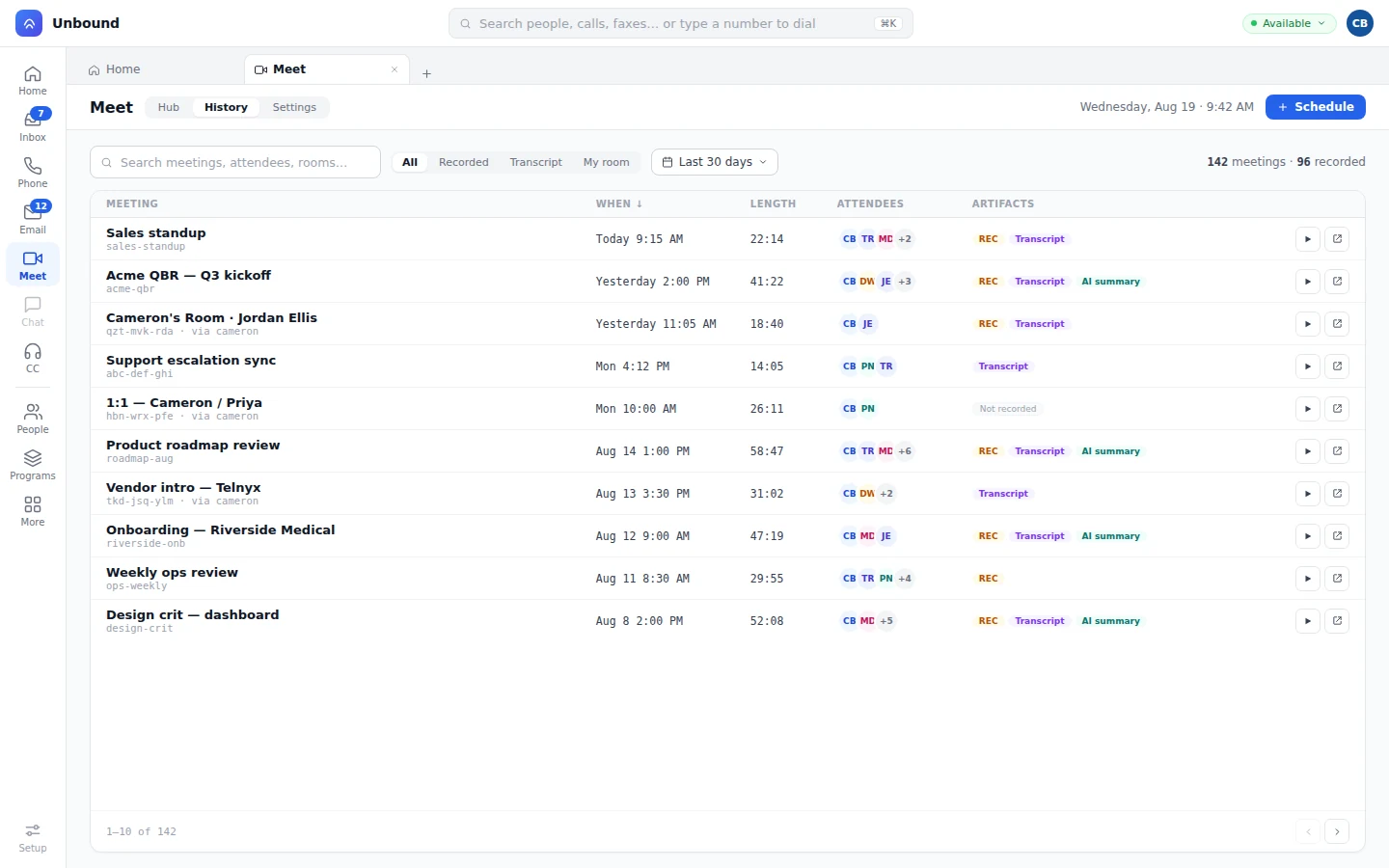1389x868 pixels.
Task: Open Inbox with 7 unread badge
Action: (33, 126)
